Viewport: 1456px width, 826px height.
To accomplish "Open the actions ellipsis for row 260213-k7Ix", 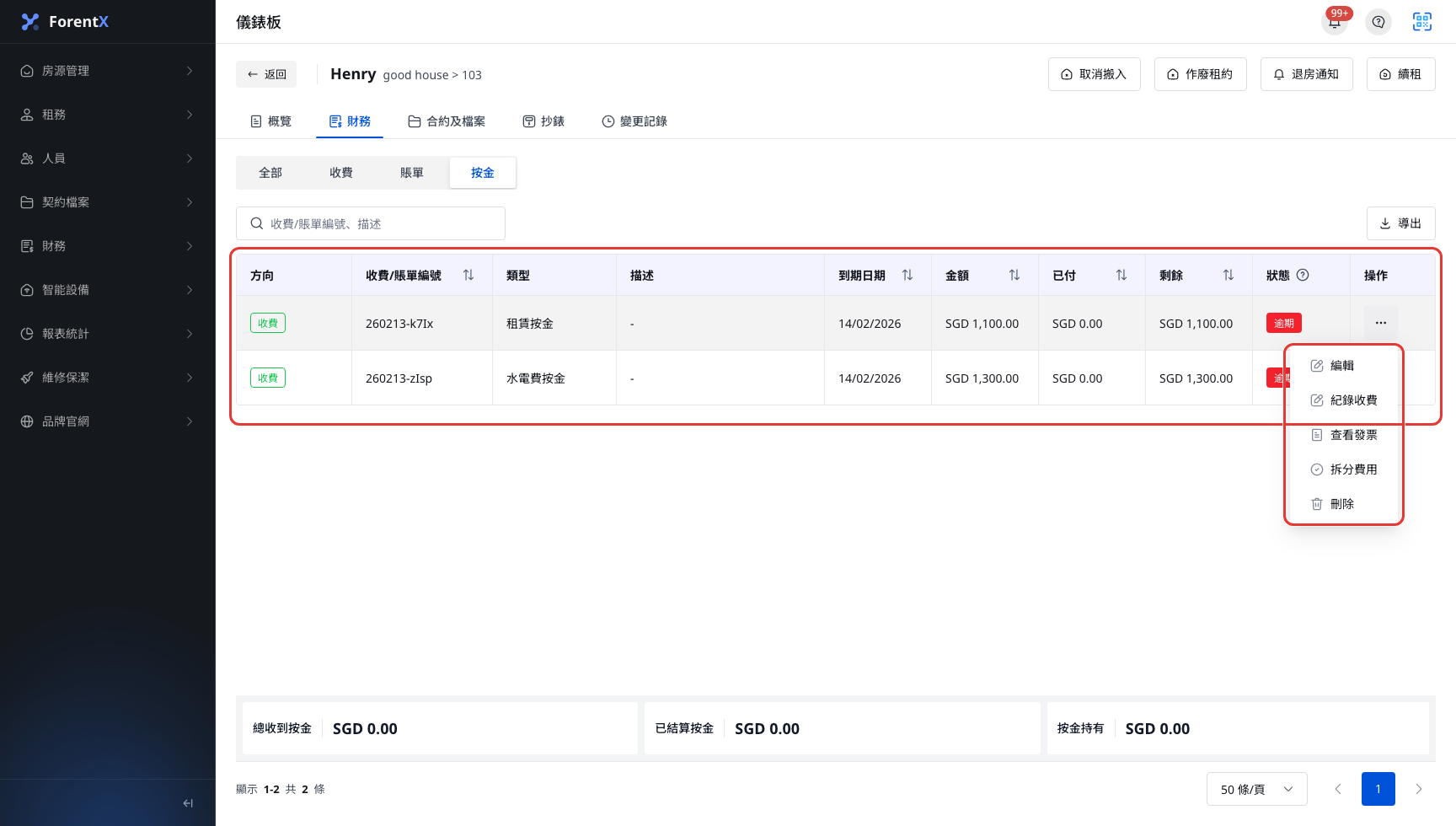I will (x=1381, y=323).
